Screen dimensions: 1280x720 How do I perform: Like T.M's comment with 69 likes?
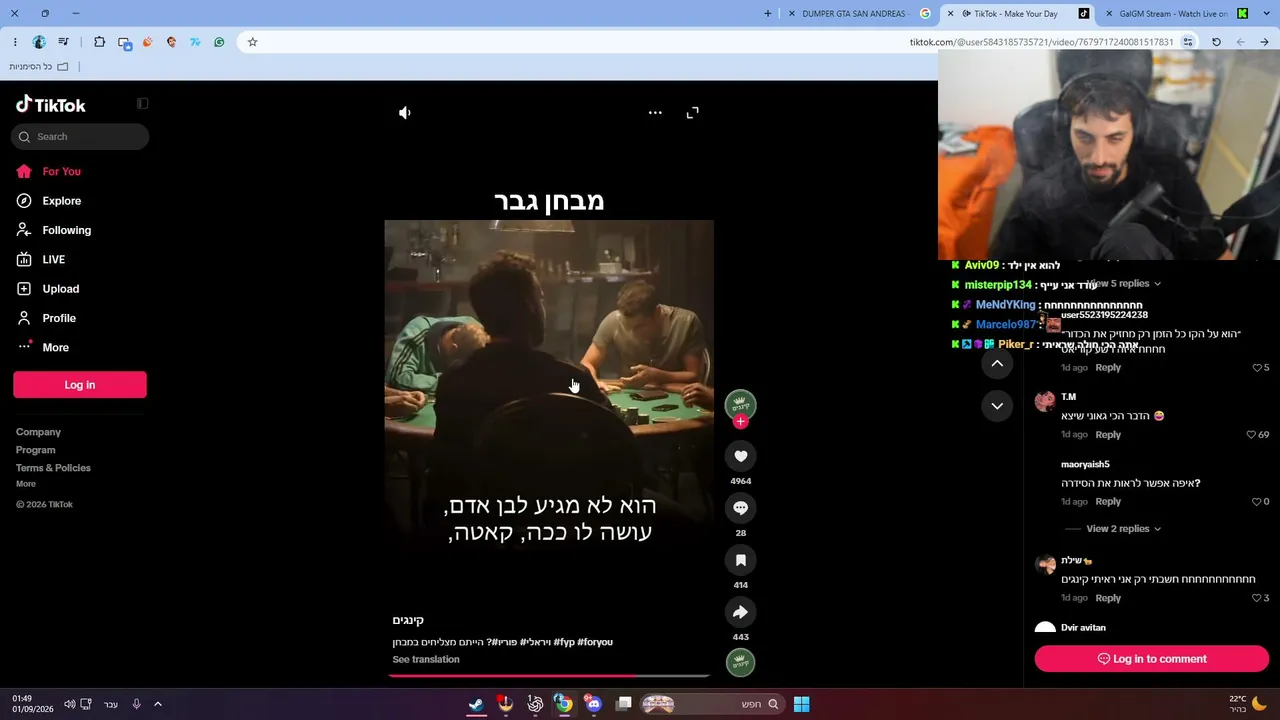click(x=1251, y=435)
